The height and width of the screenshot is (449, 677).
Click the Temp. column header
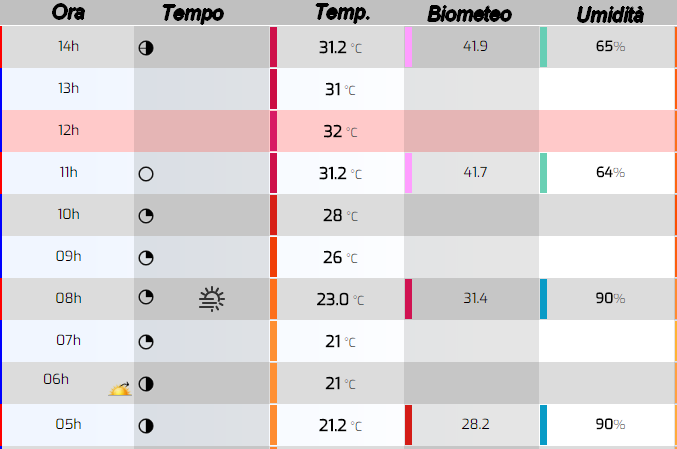[x=342, y=12]
